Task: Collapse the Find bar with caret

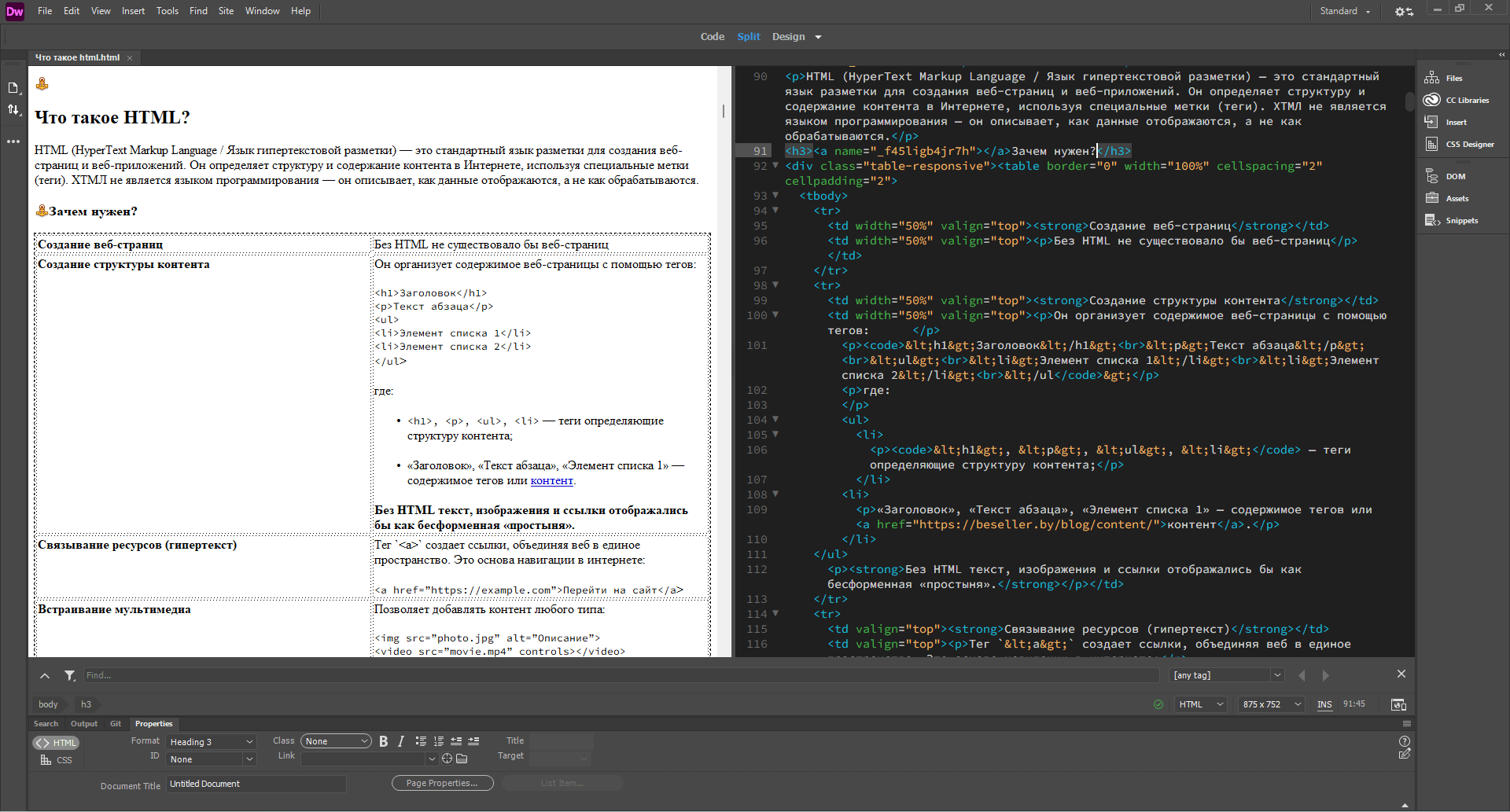Action: (45, 675)
